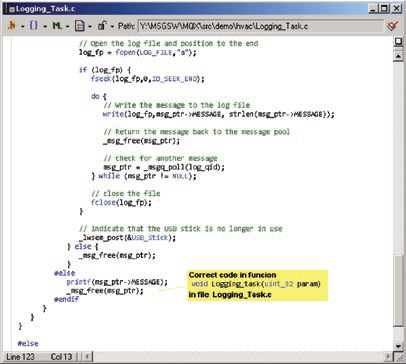The width and height of the screenshot is (406, 364).
Task: Click vertical scrollbar down arrow
Action: click(x=398, y=346)
